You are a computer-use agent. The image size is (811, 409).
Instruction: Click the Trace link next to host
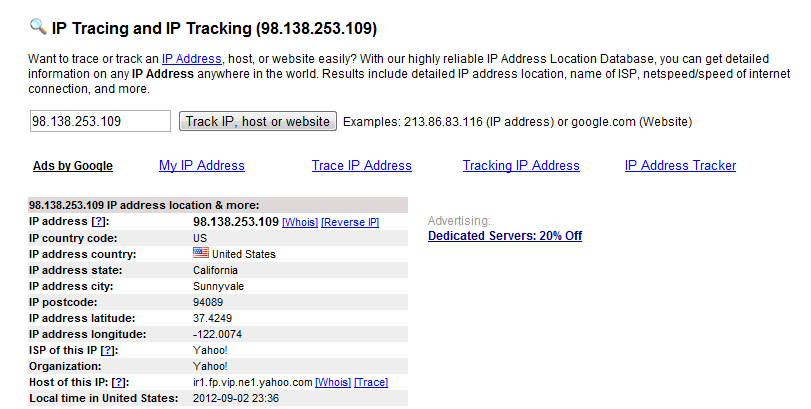(371, 383)
